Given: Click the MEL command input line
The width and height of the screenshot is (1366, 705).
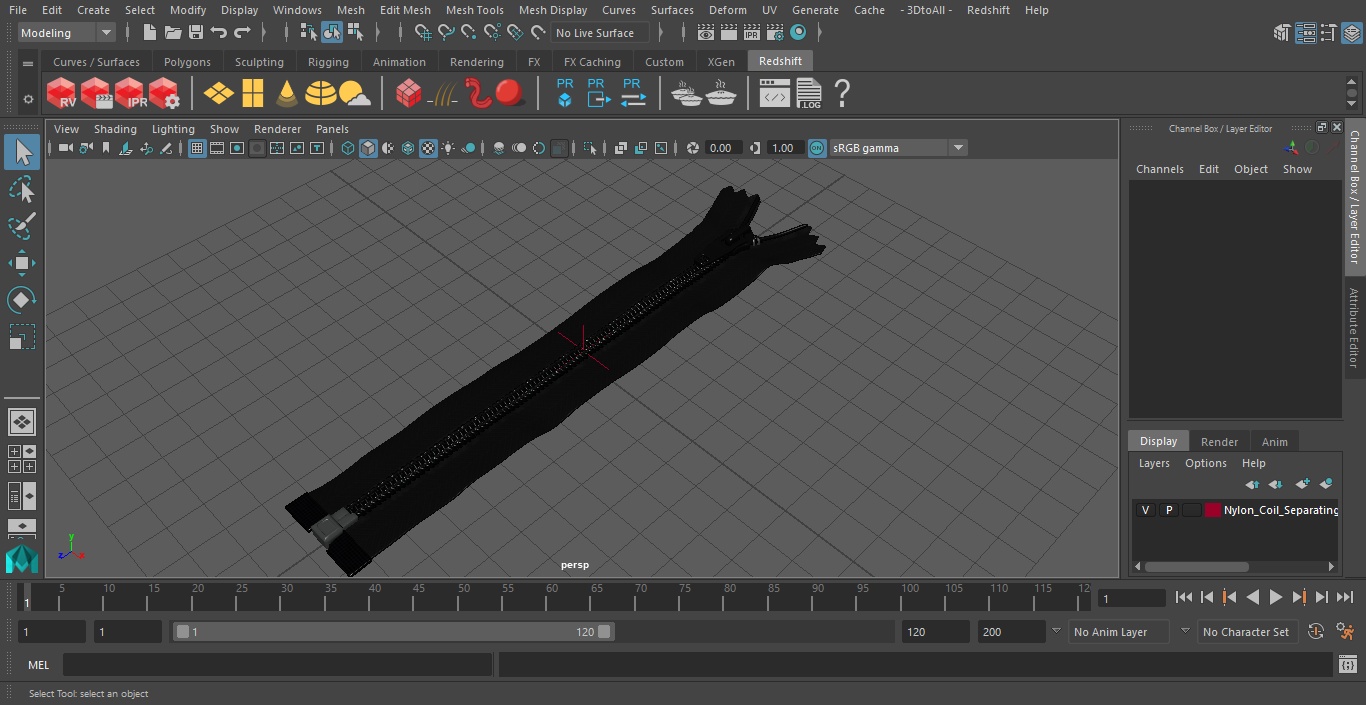Looking at the screenshot, I should click(x=277, y=665).
